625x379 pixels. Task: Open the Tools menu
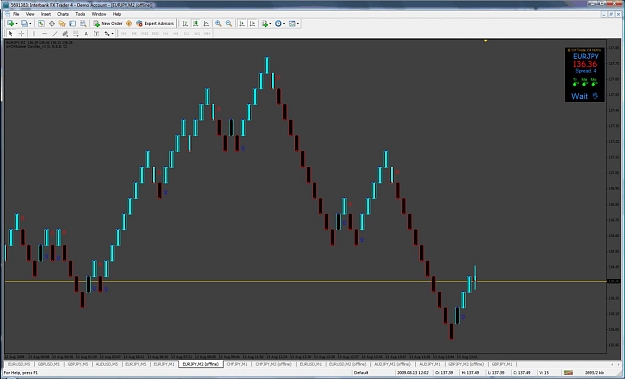pyautogui.click(x=81, y=14)
